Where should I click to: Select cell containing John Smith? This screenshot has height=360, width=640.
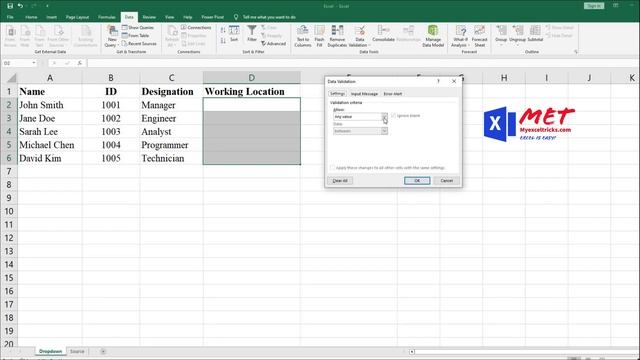coord(50,105)
